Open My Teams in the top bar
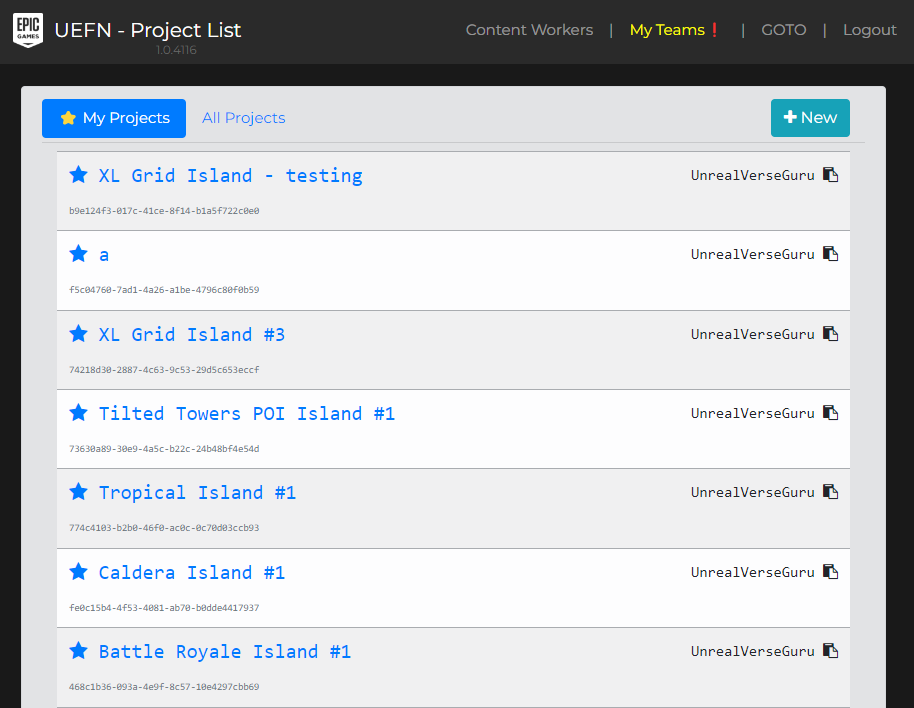This screenshot has height=708, width=914. click(x=667, y=29)
